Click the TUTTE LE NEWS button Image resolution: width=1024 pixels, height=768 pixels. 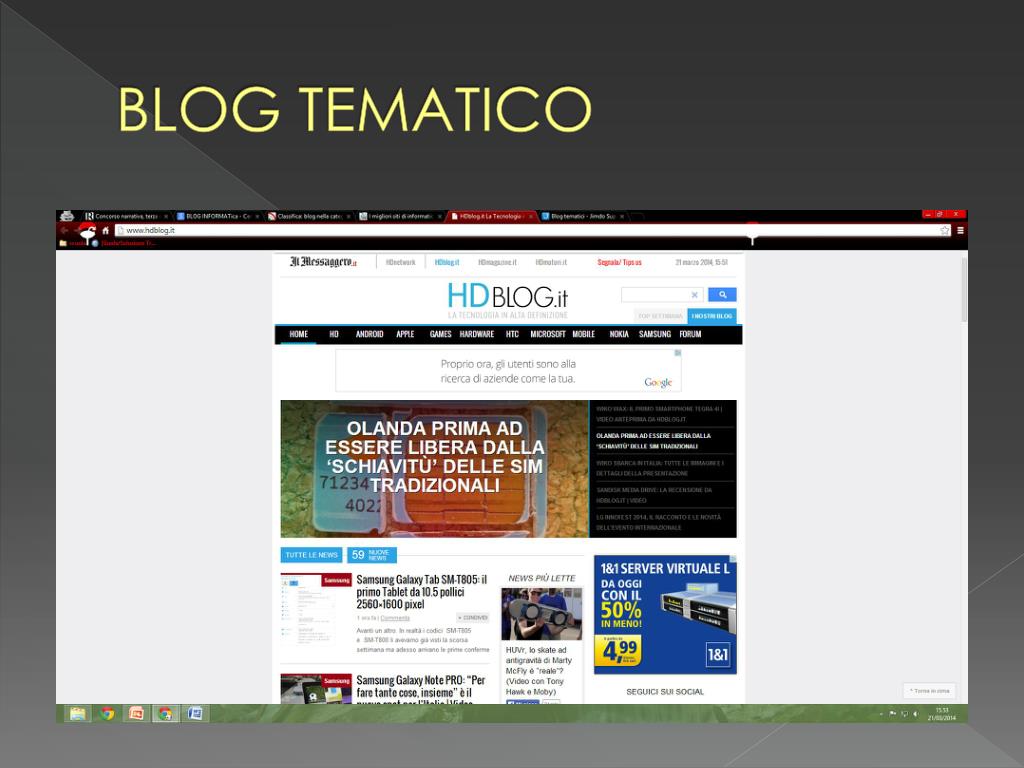click(312, 555)
